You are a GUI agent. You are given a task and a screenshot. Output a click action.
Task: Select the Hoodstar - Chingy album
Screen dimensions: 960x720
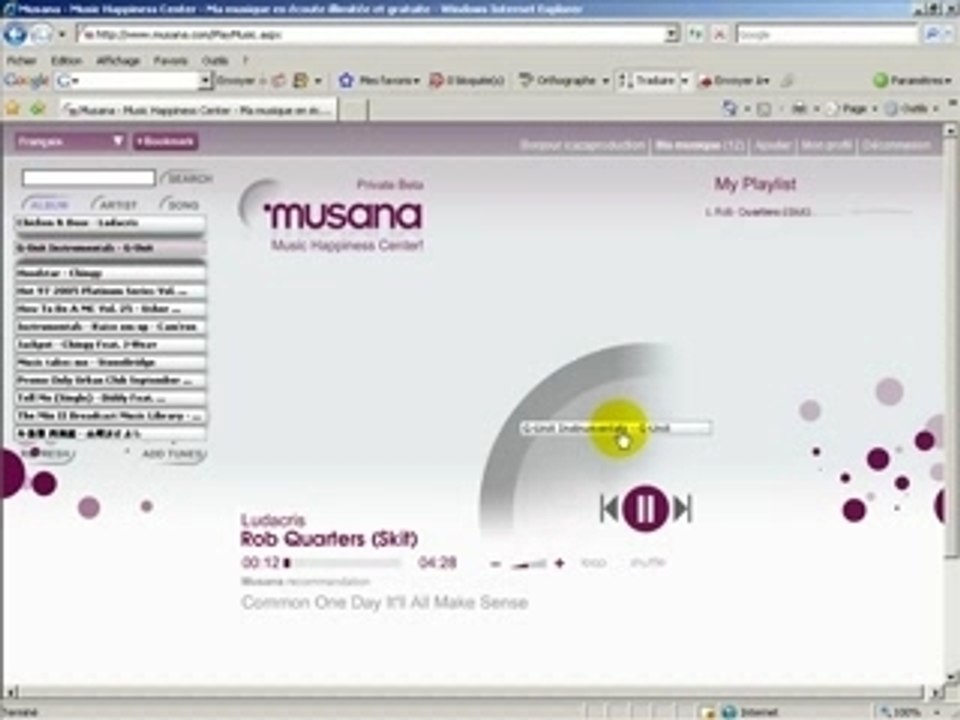110,273
